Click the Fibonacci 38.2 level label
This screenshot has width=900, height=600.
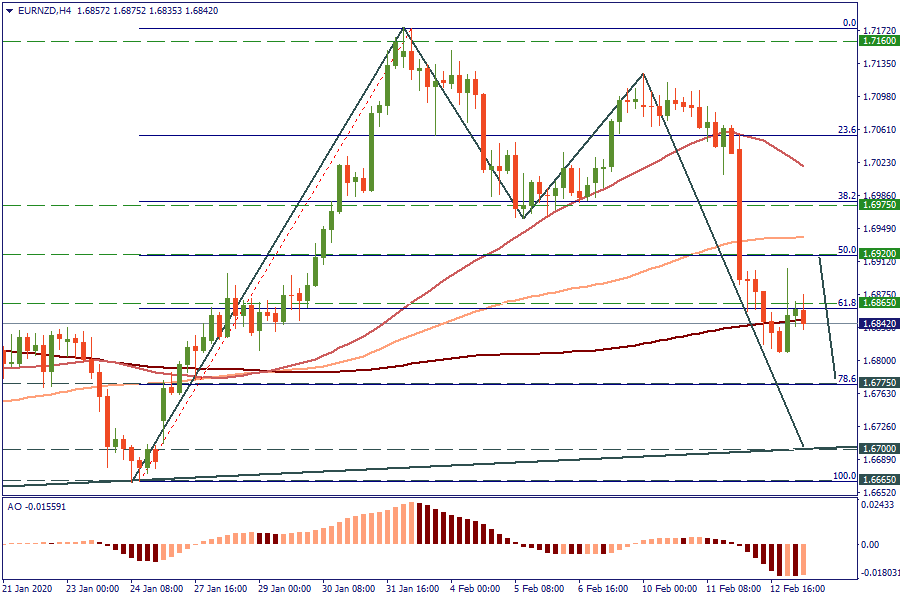click(x=845, y=196)
